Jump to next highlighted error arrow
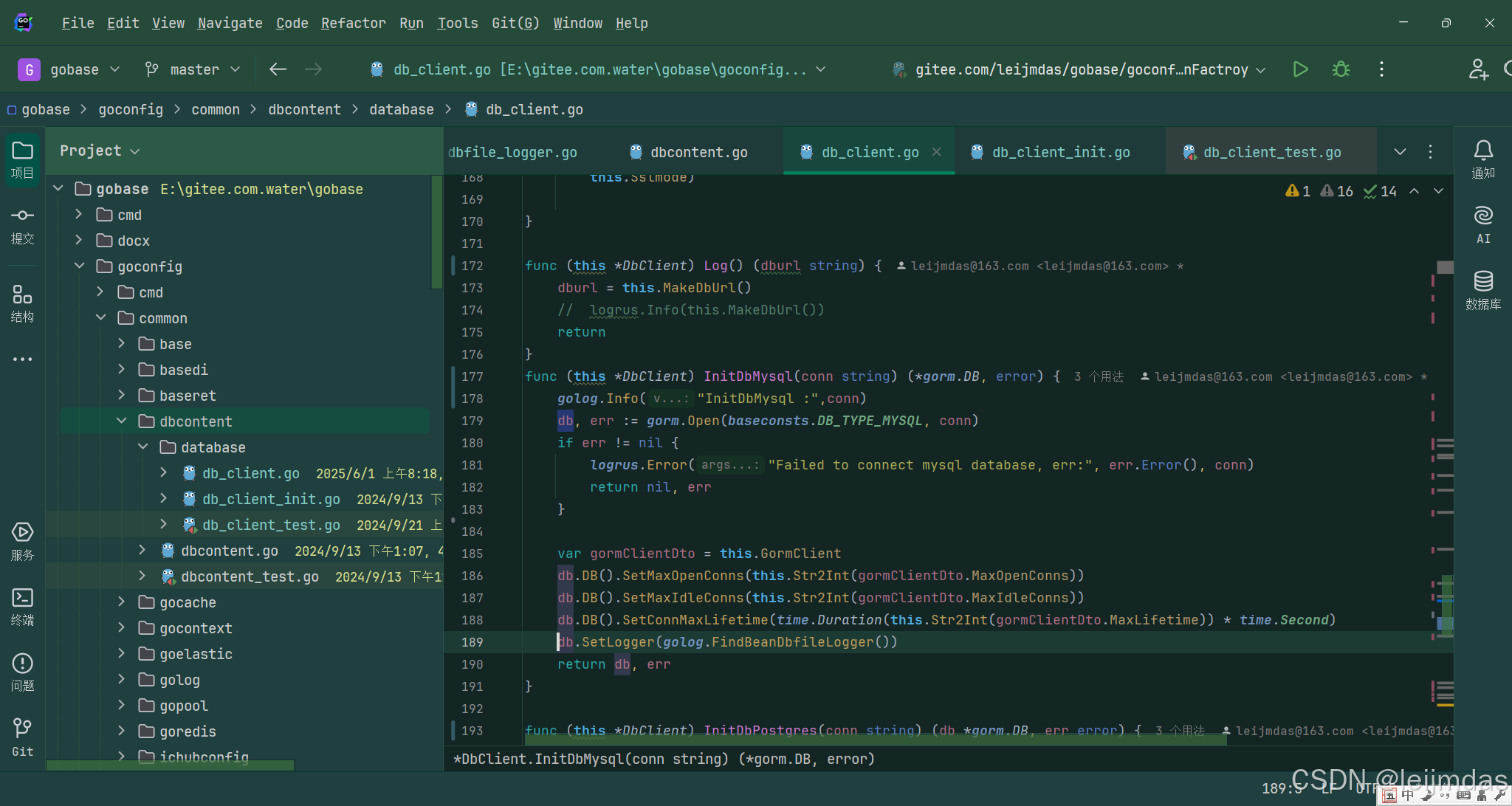The height and width of the screenshot is (806, 1512). (1438, 191)
